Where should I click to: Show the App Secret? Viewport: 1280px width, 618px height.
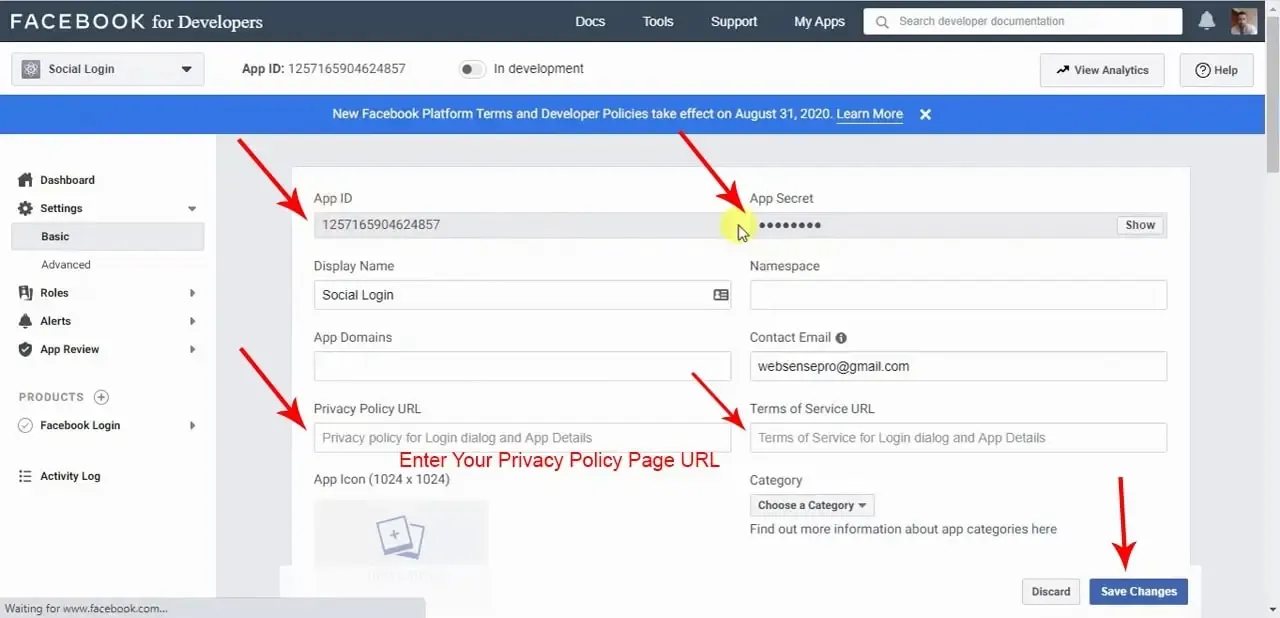click(x=1140, y=225)
